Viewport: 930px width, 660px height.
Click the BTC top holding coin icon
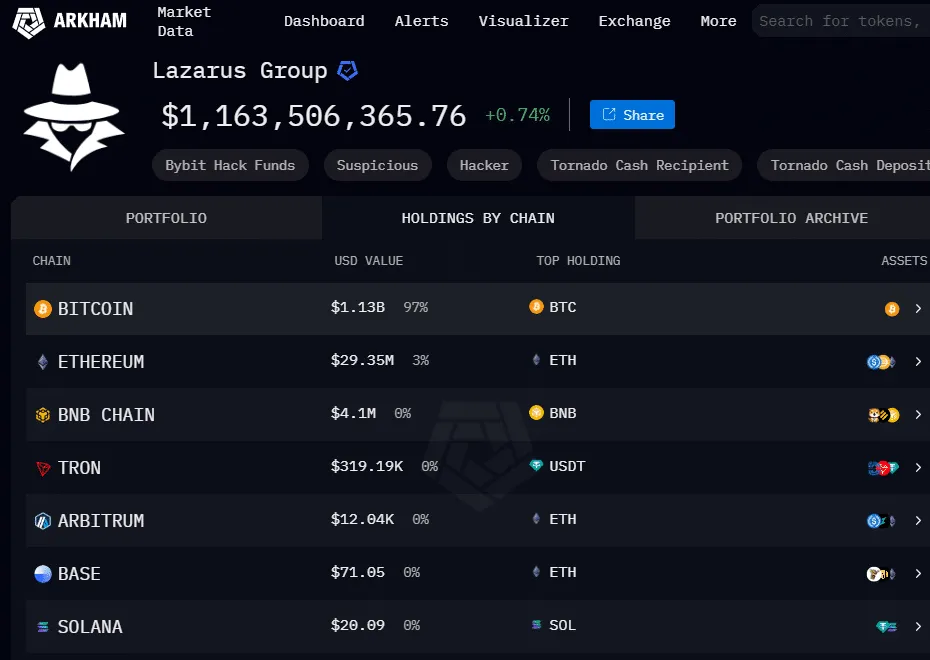536,307
